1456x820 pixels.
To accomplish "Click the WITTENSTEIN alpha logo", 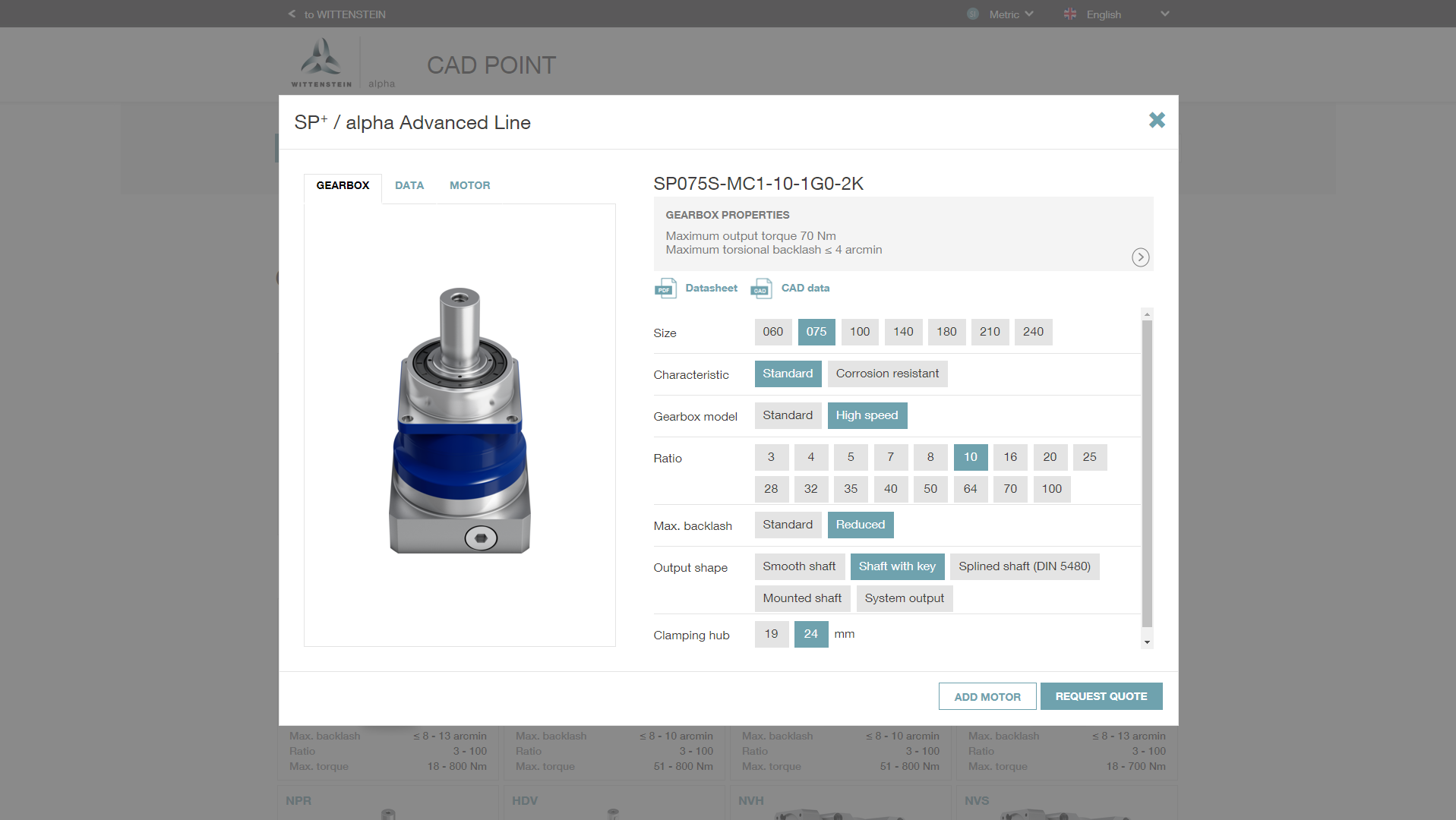I will click(x=322, y=64).
